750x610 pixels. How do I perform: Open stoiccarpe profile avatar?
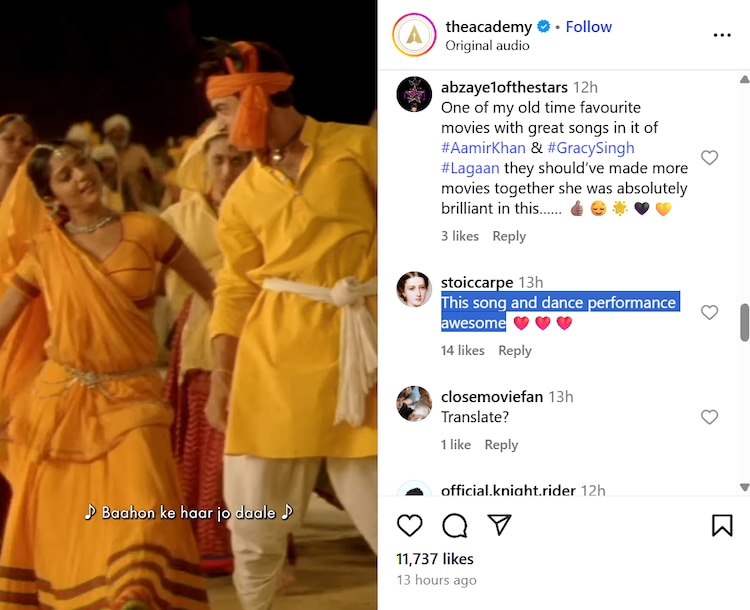[x=414, y=289]
